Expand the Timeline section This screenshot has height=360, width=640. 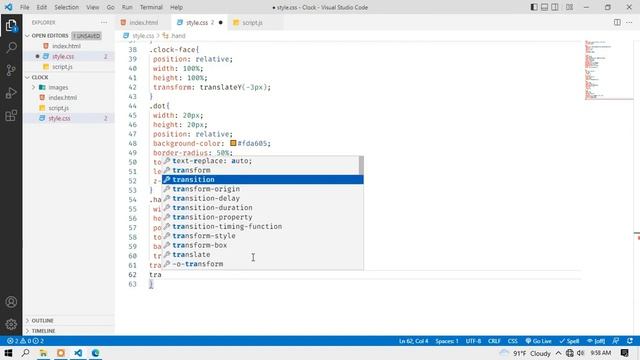43,331
